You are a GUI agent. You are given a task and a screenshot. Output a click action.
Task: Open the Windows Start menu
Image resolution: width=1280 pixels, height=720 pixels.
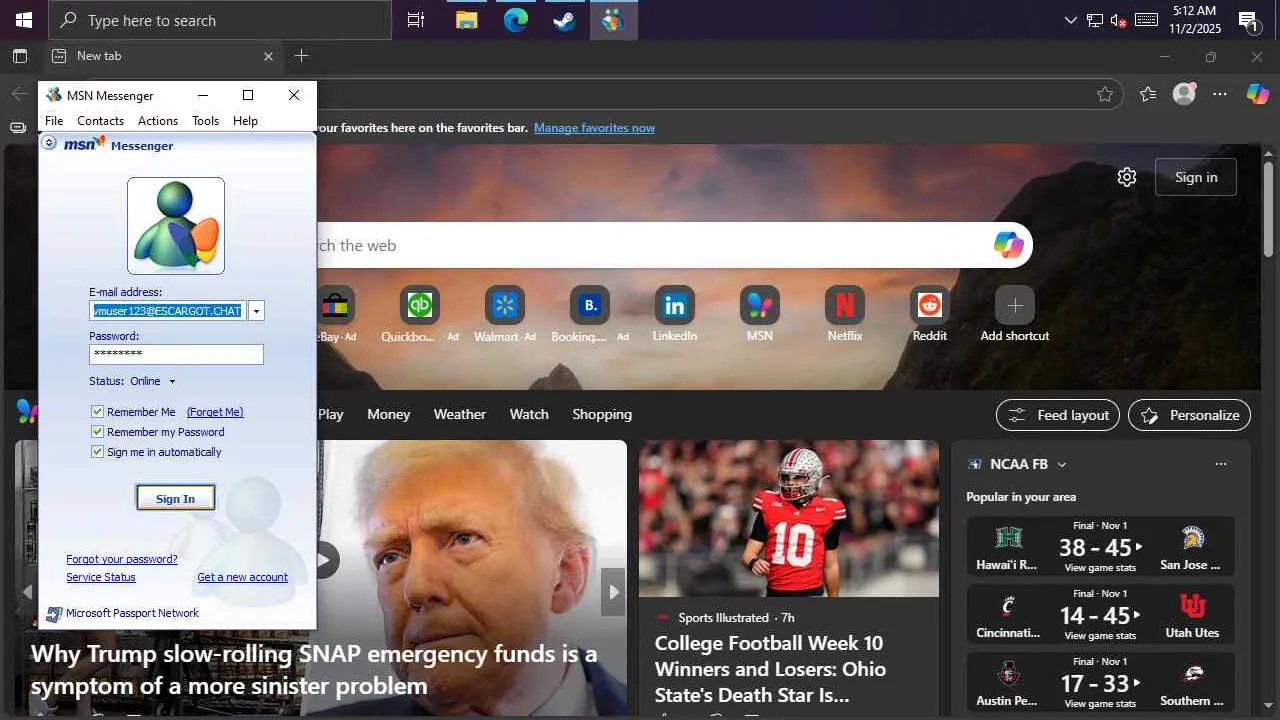coord(24,20)
